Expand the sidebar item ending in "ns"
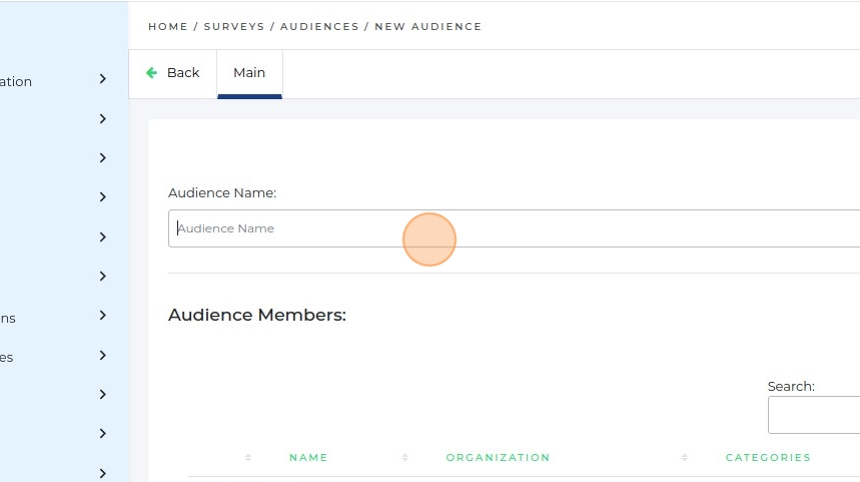Screen dimensions: 860x482 (103, 316)
